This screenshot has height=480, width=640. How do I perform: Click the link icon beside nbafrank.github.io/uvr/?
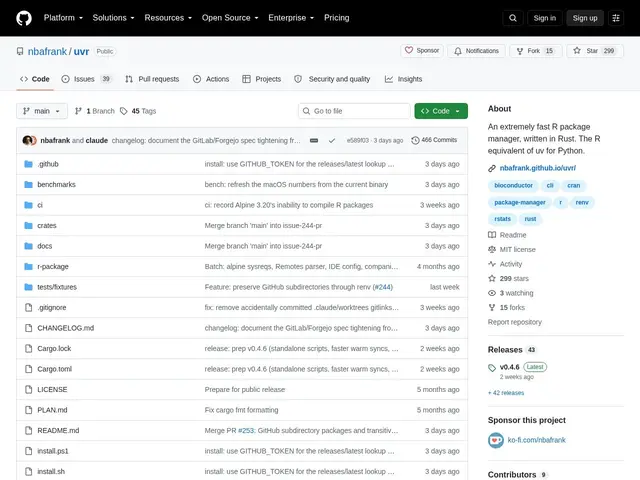coord(492,168)
